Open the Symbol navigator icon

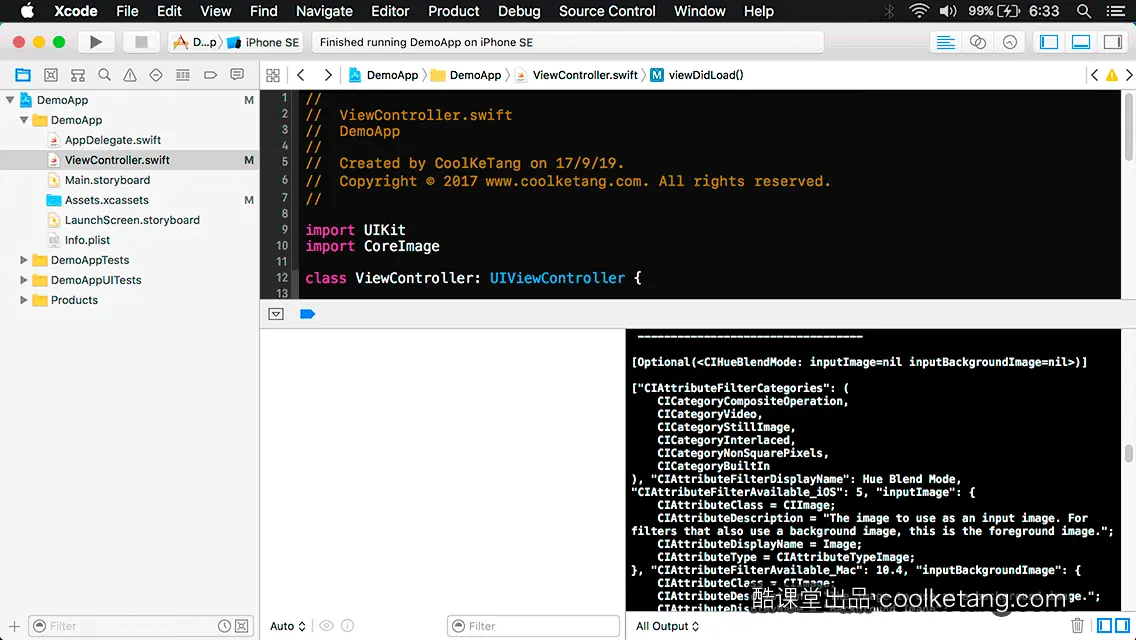click(78, 75)
